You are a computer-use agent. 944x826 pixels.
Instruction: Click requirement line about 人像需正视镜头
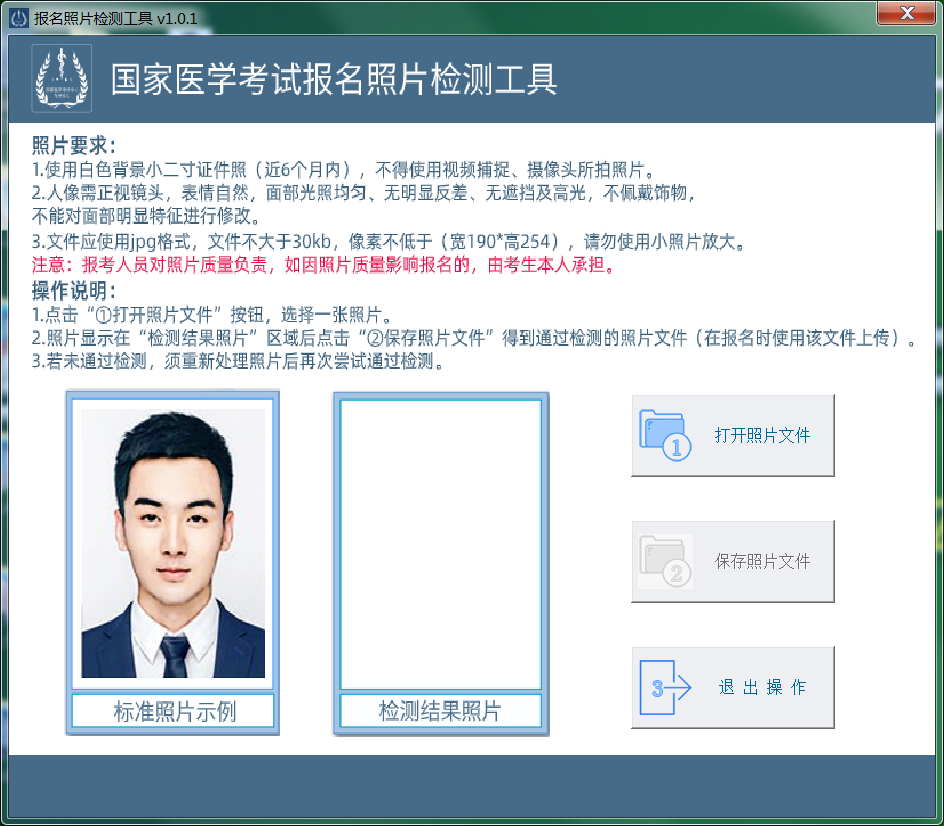[x=364, y=193]
